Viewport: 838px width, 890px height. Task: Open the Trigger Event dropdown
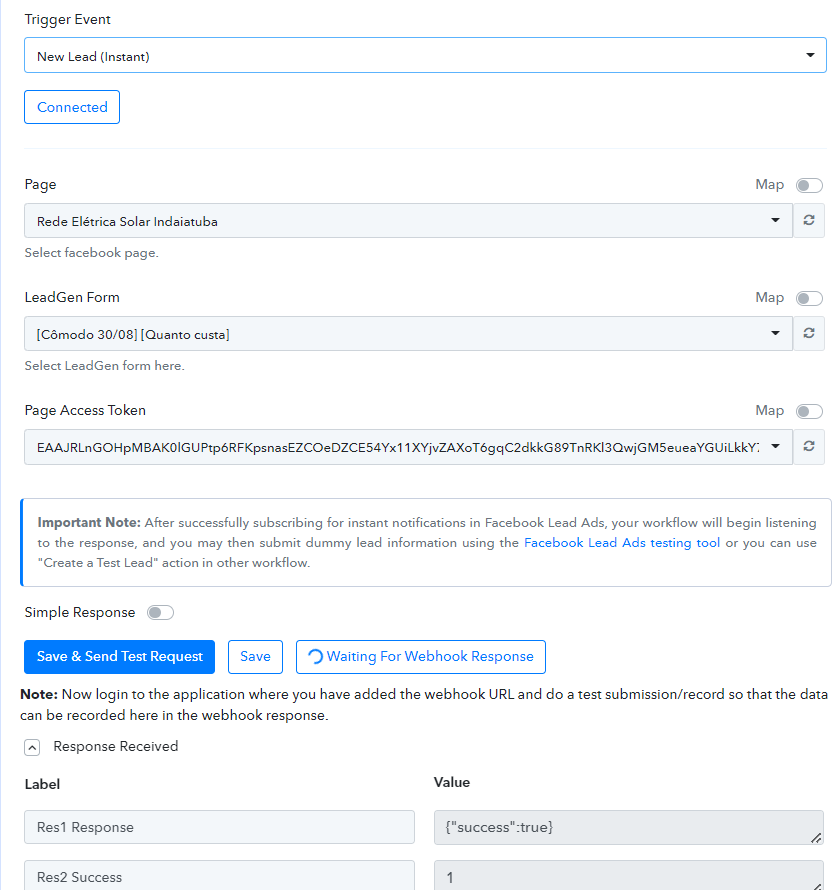point(425,55)
